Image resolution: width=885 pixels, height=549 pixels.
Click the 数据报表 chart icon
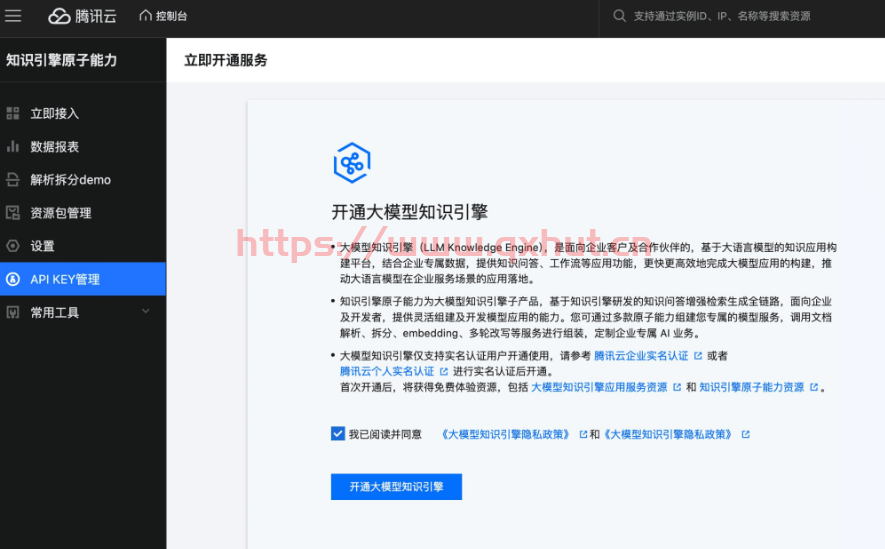coord(13,147)
